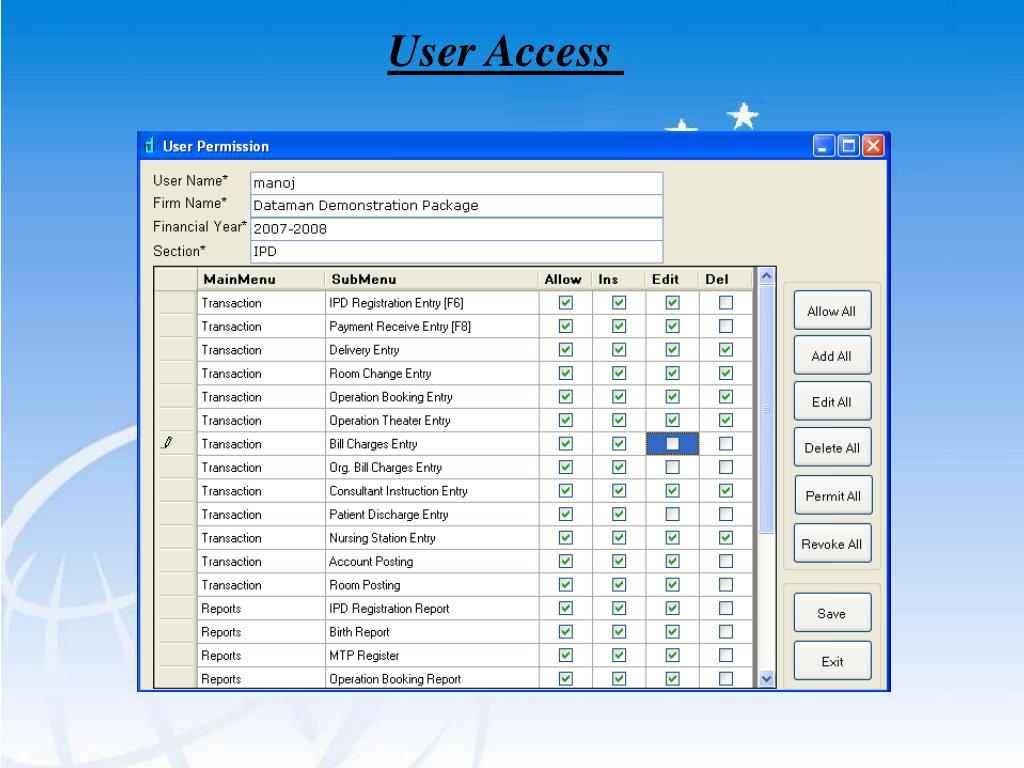The height and width of the screenshot is (768, 1024).
Task: Select the 'Operation Theater Entry' cell
Action: [x=432, y=420]
